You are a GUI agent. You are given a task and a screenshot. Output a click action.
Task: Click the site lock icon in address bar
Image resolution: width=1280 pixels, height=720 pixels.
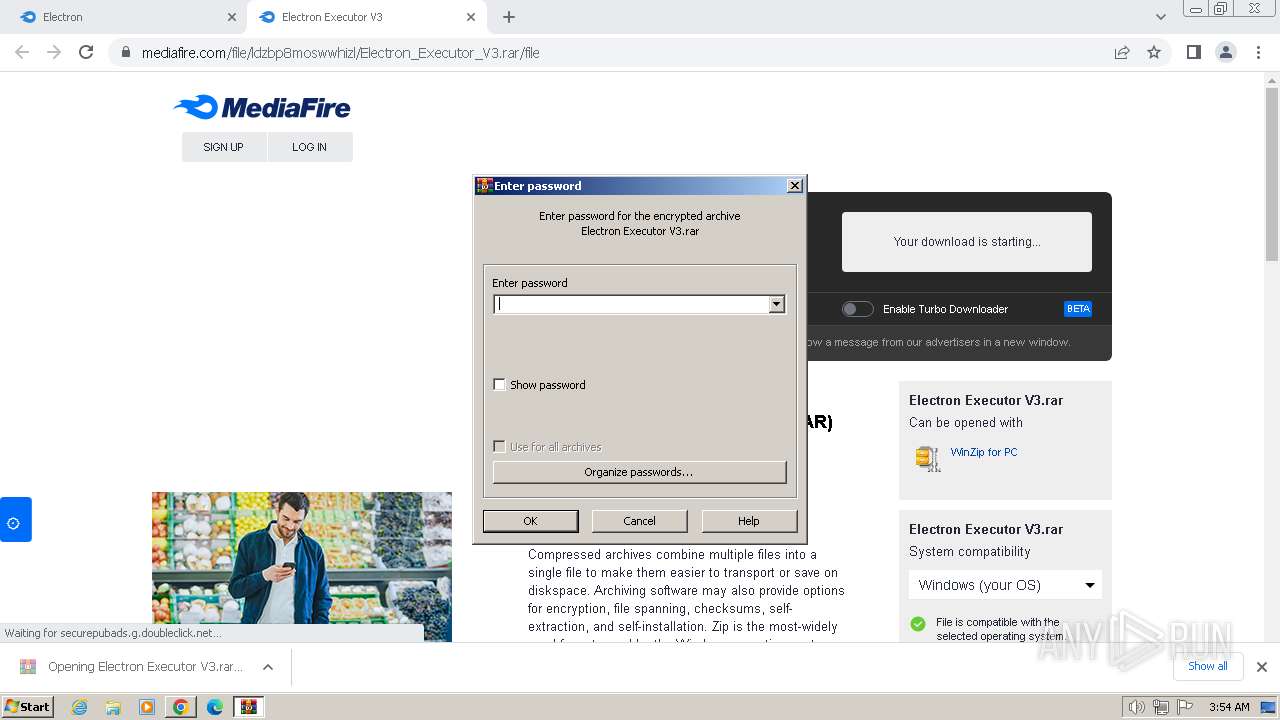click(x=125, y=52)
